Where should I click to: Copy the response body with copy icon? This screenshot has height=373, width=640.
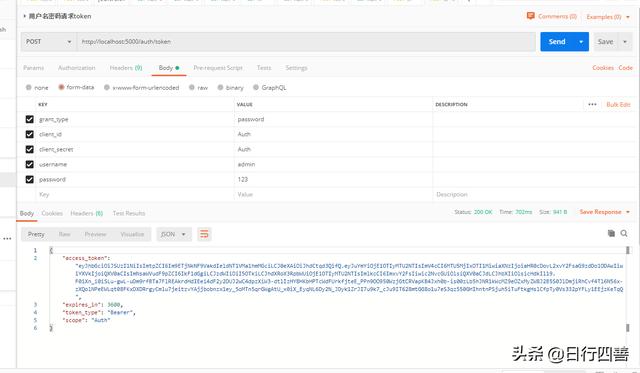(x=611, y=233)
